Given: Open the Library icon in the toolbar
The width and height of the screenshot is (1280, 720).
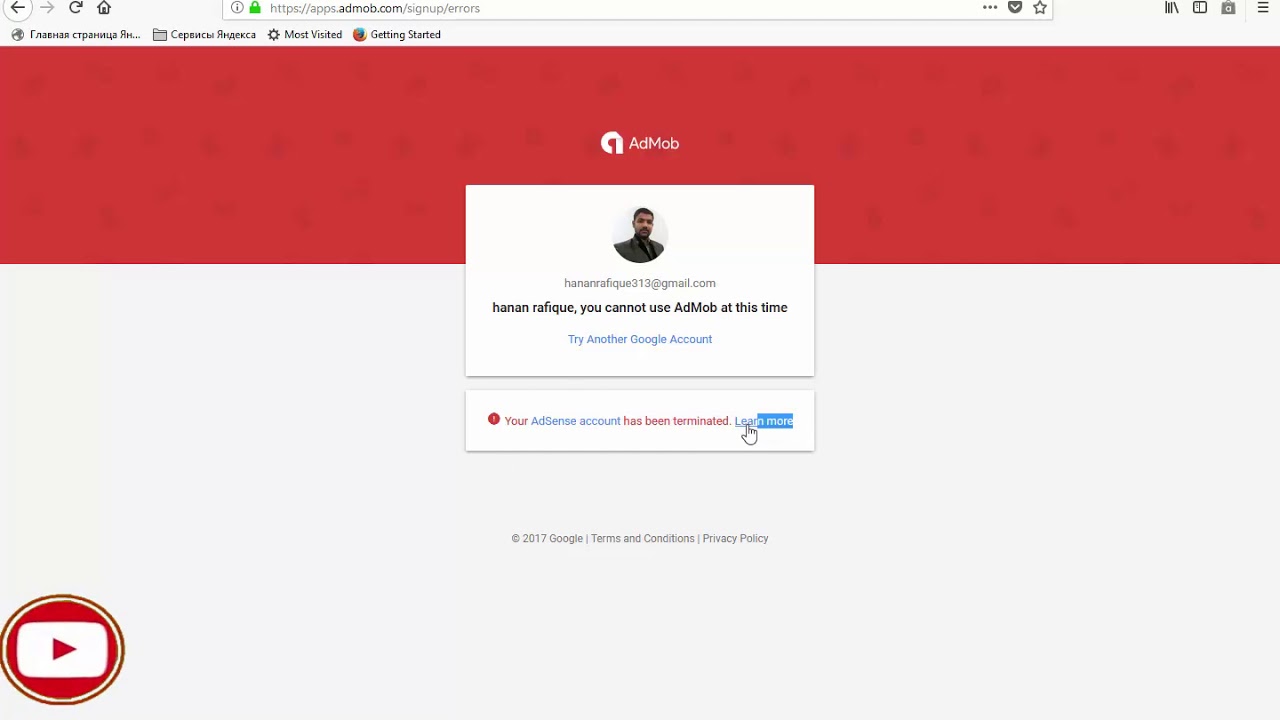Looking at the screenshot, I should click(x=1172, y=8).
